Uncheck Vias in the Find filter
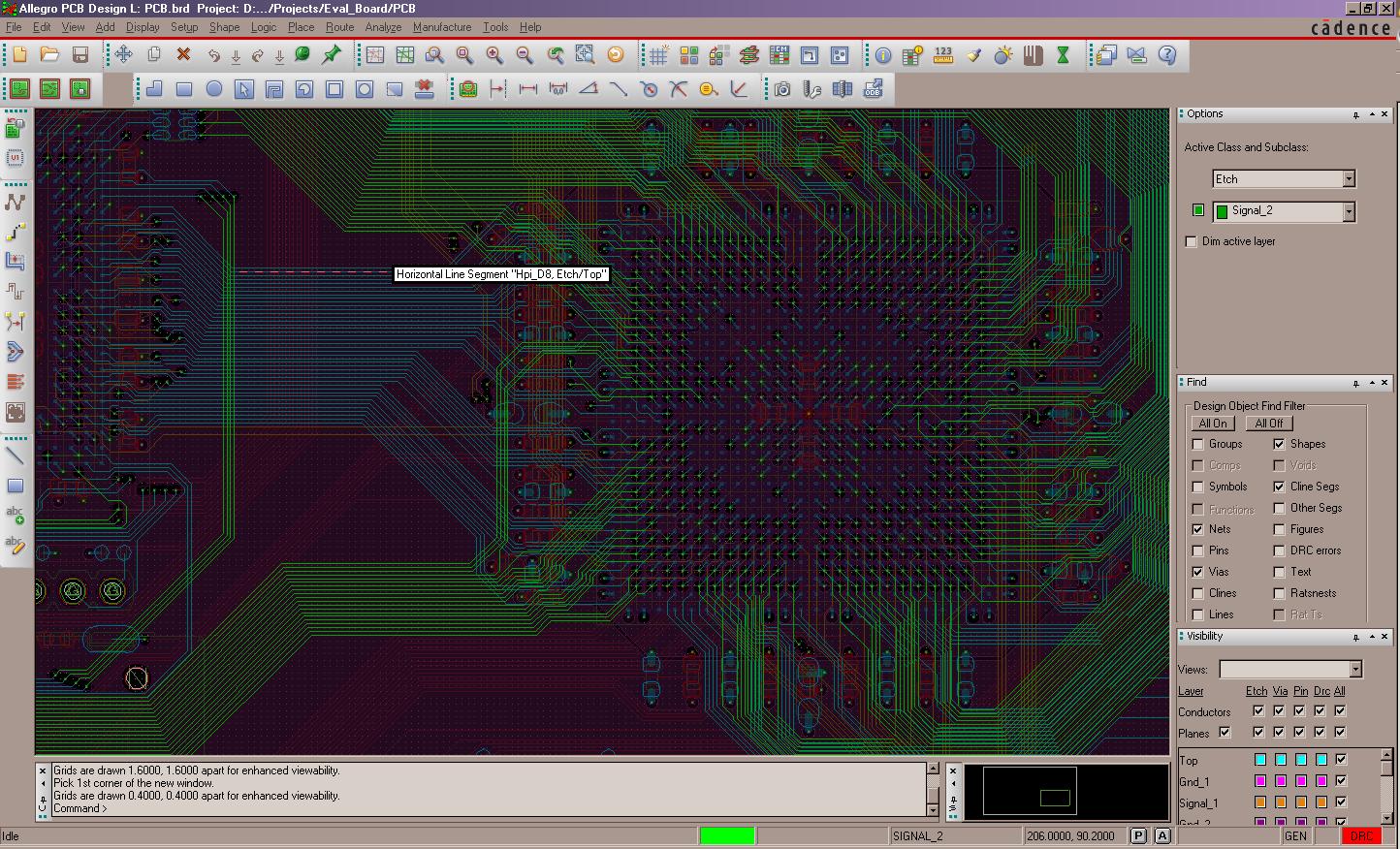 1199,572
